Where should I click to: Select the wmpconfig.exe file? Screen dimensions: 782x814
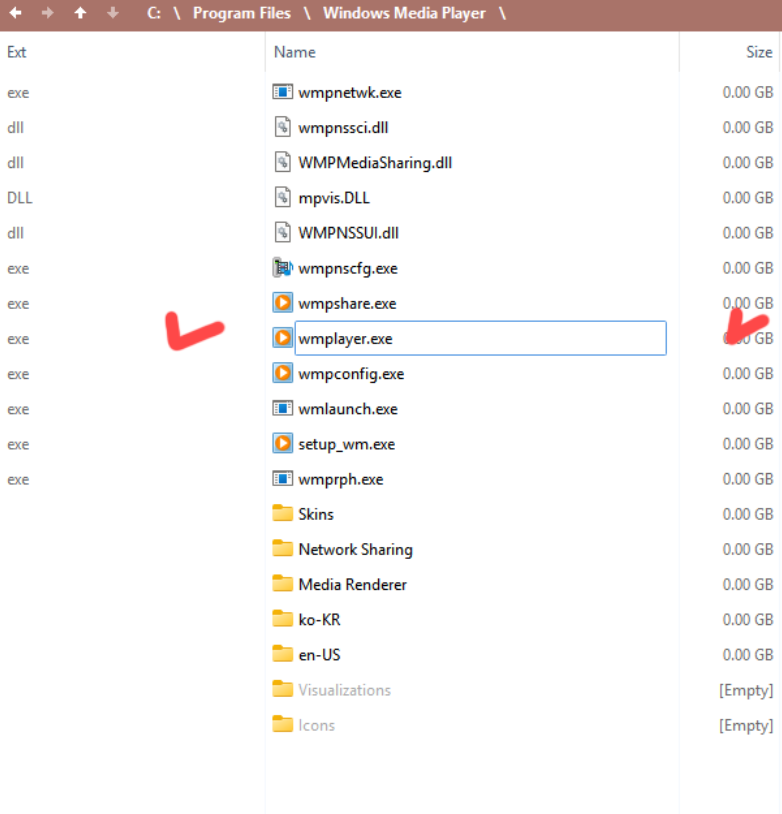pos(351,374)
